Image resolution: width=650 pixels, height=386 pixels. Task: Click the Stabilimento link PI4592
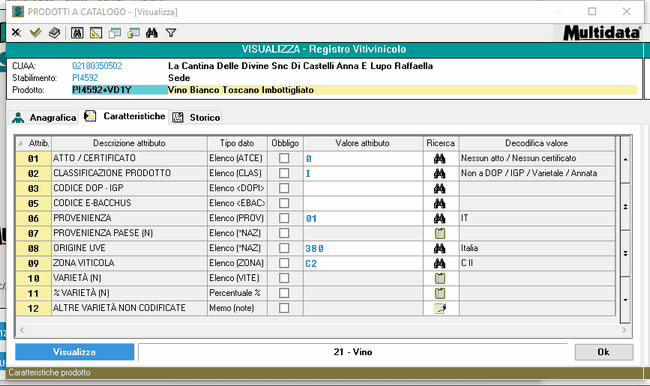[85, 78]
